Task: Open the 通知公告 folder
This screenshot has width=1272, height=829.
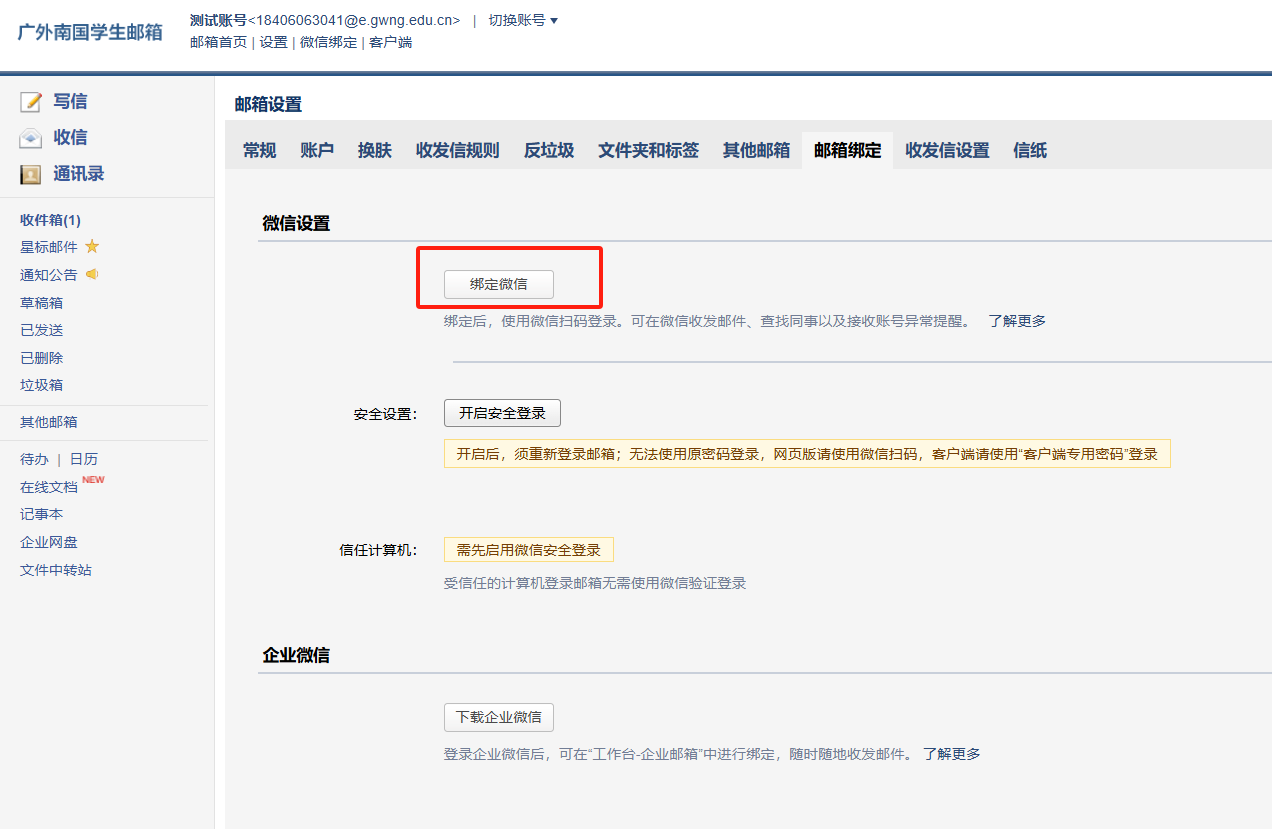Action: tap(49, 275)
